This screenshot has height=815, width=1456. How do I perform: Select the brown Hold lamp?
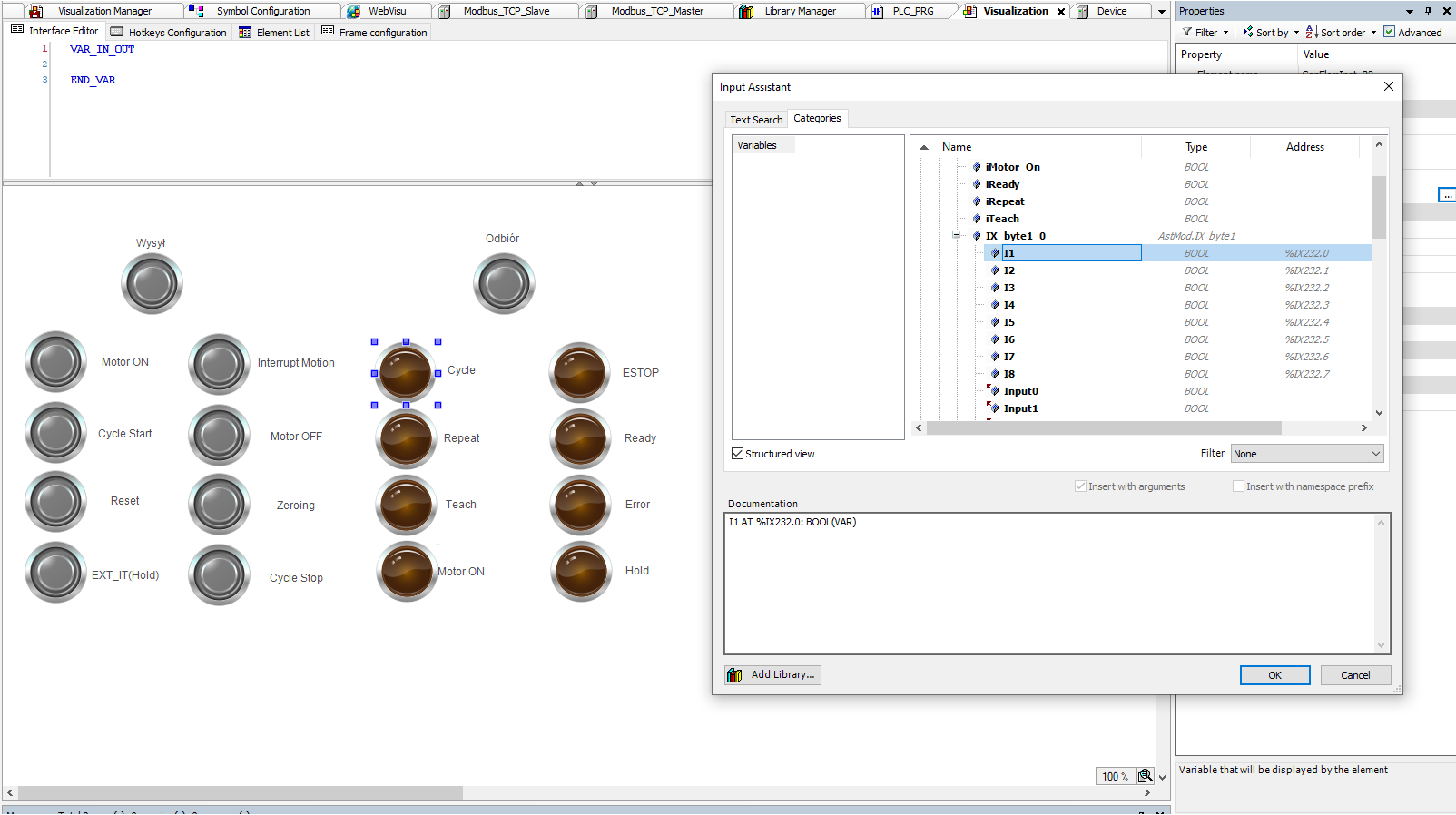point(581,572)
